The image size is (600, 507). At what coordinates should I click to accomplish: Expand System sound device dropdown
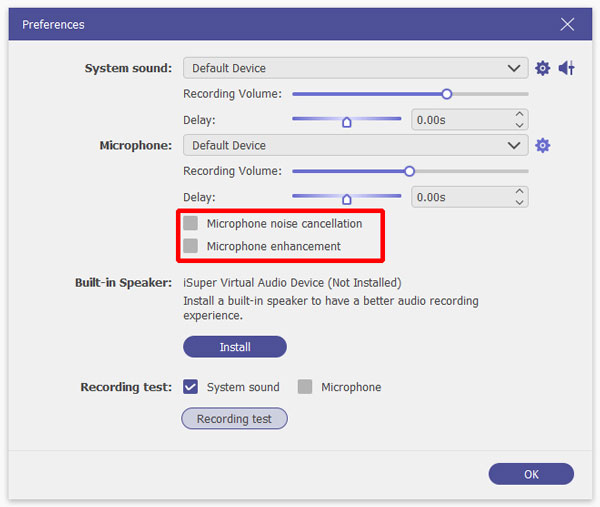click(x=515, y=68)
